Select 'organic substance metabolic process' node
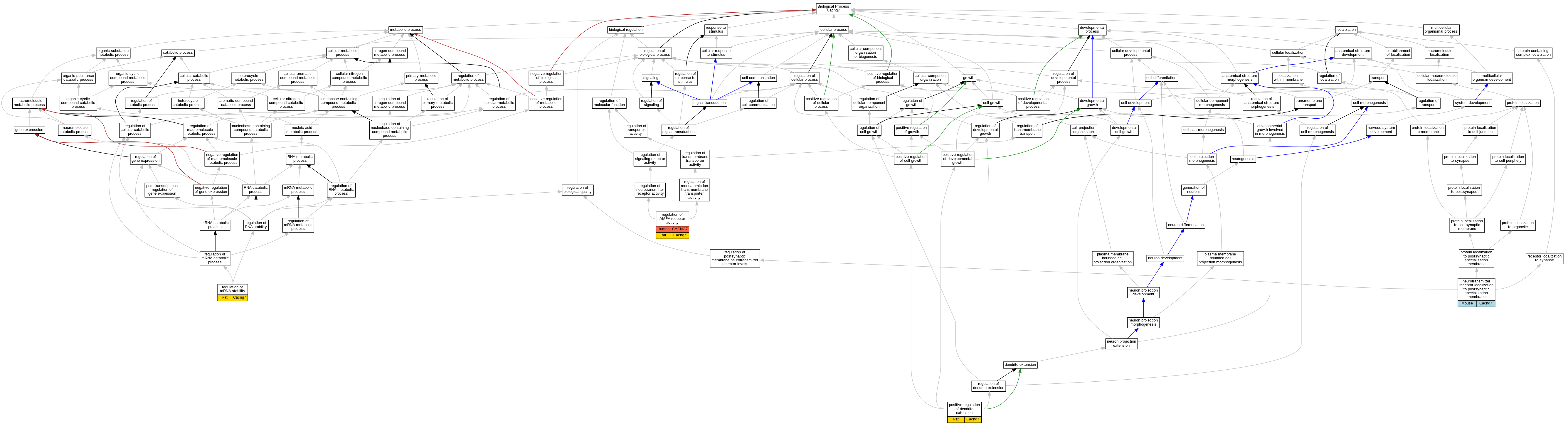Screen dimensions: 1568x426 [x=113, y=52]
